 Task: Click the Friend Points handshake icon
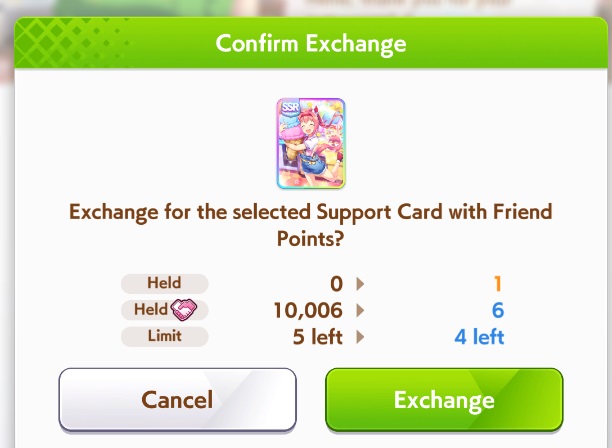coord(184,310)
